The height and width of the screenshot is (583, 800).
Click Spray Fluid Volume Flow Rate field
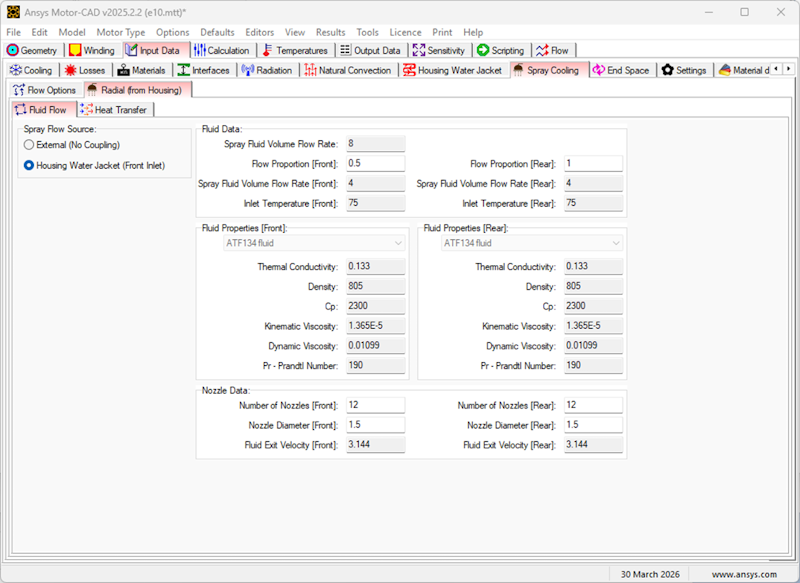[x=376, y=144]
